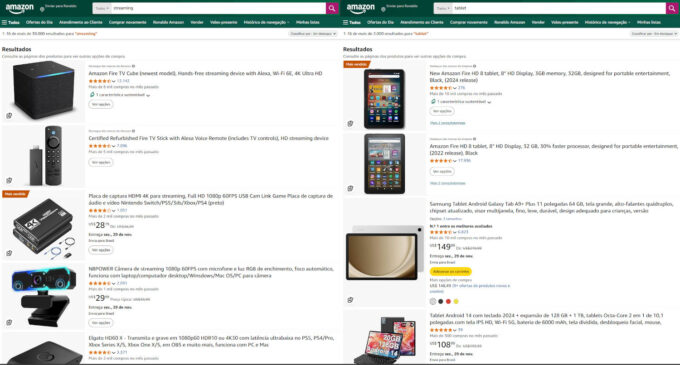Click sustainability leaf icon under Fire TV Cube

(x=92, y=95)
